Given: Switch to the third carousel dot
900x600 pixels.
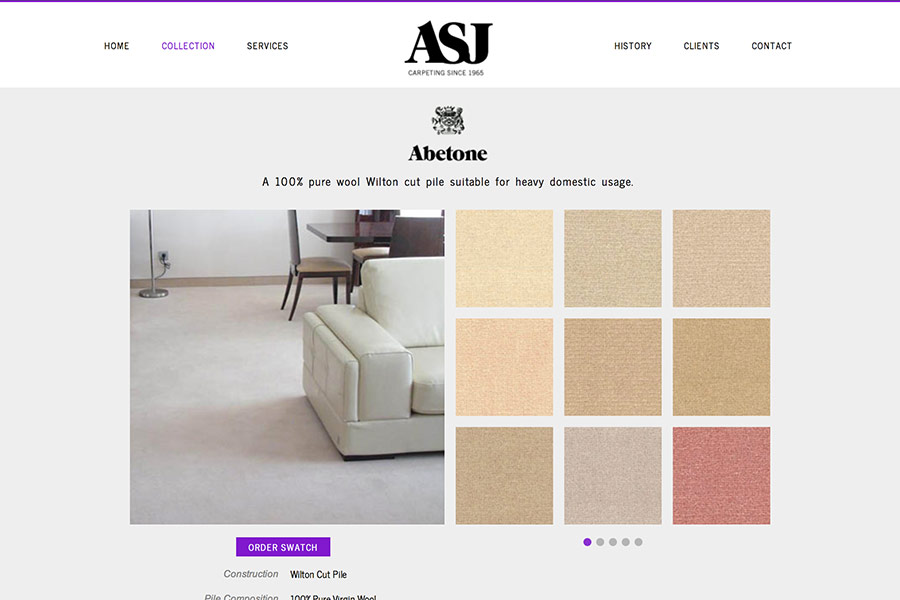Looking at the screenshot, I should click(x=613, y=542).
